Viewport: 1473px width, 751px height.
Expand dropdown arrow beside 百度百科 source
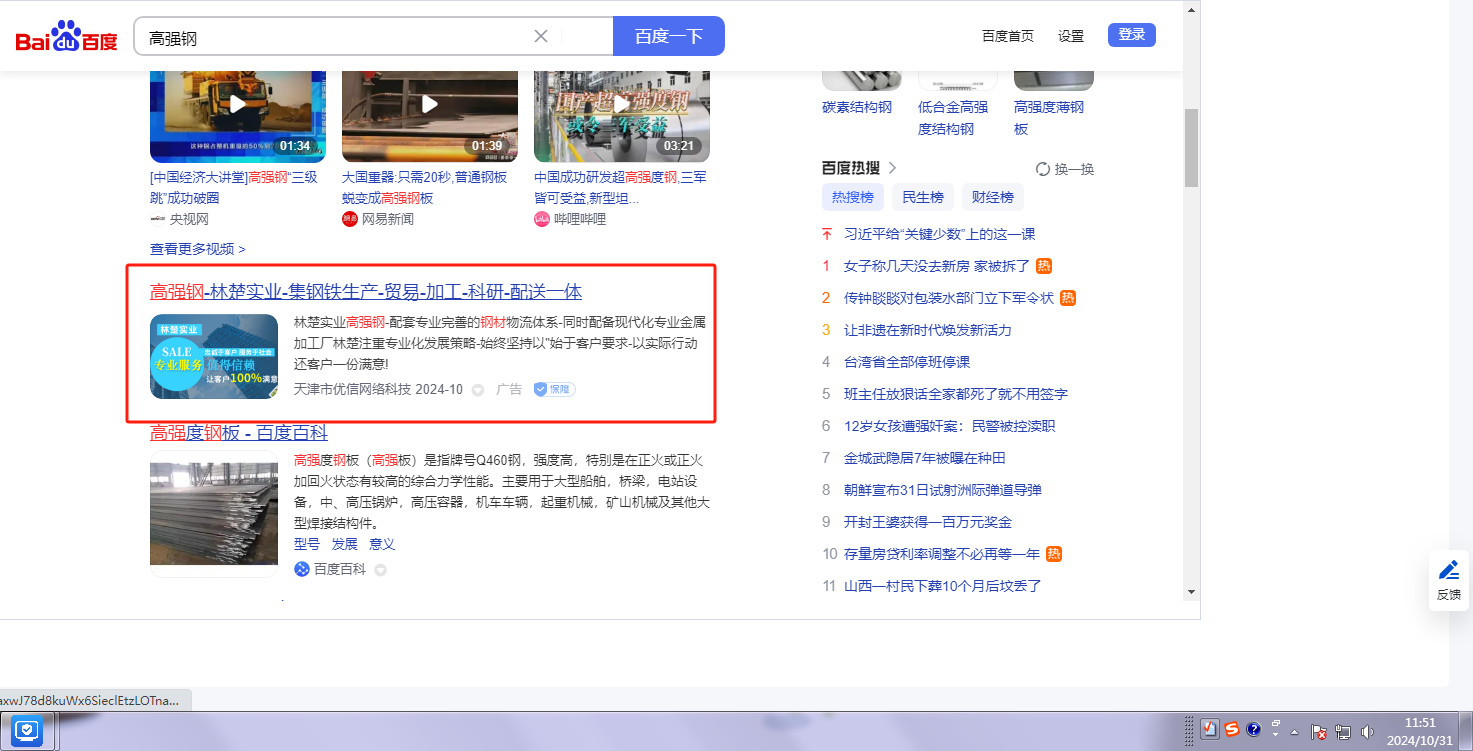click(380, 570)
